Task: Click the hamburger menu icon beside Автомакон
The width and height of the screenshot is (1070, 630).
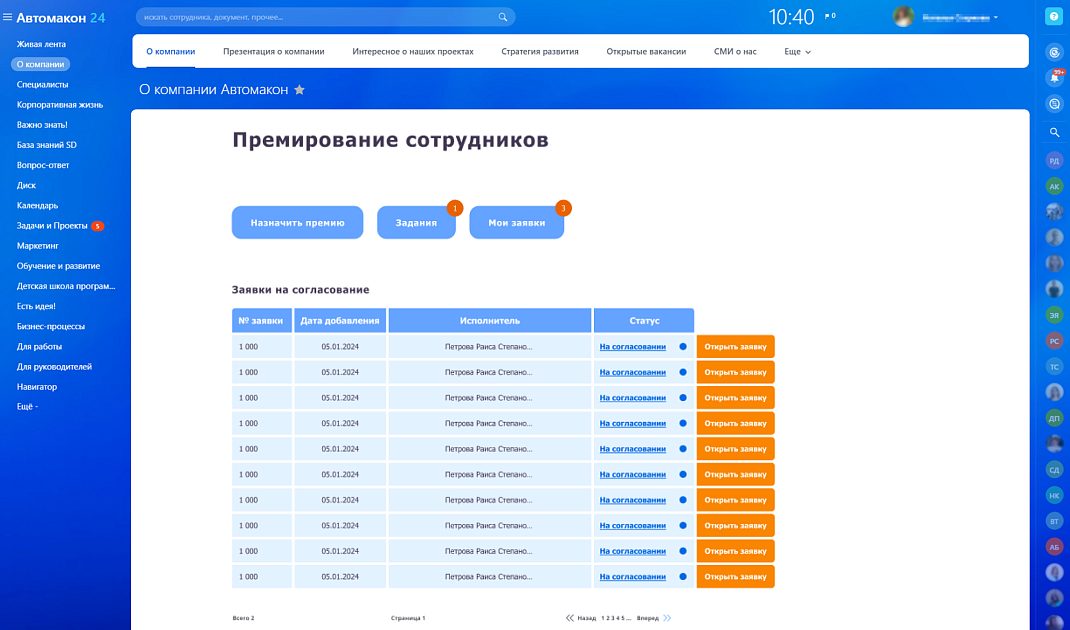Action: 8,18
